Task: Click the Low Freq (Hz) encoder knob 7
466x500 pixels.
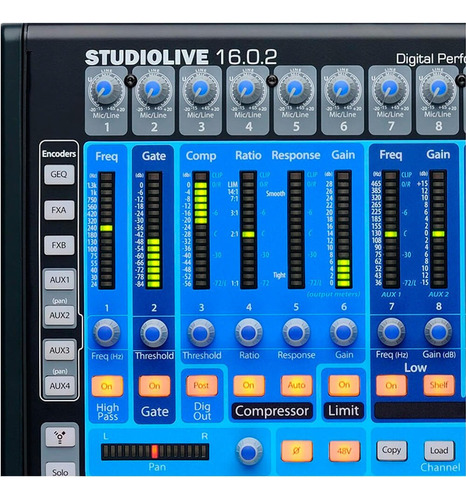Action: pyautogui.click(x=391, y=332)
